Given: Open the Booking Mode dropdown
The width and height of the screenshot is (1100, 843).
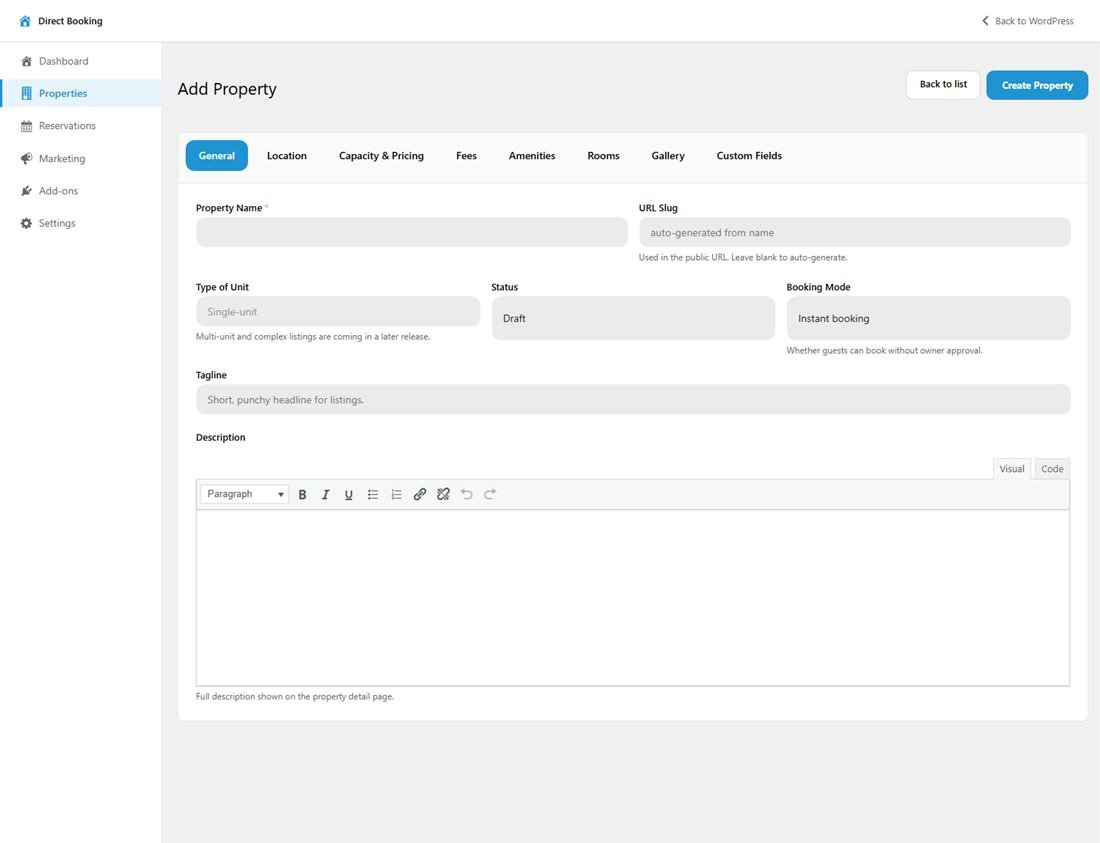Looking at the screenshot, I should (928, 318).
